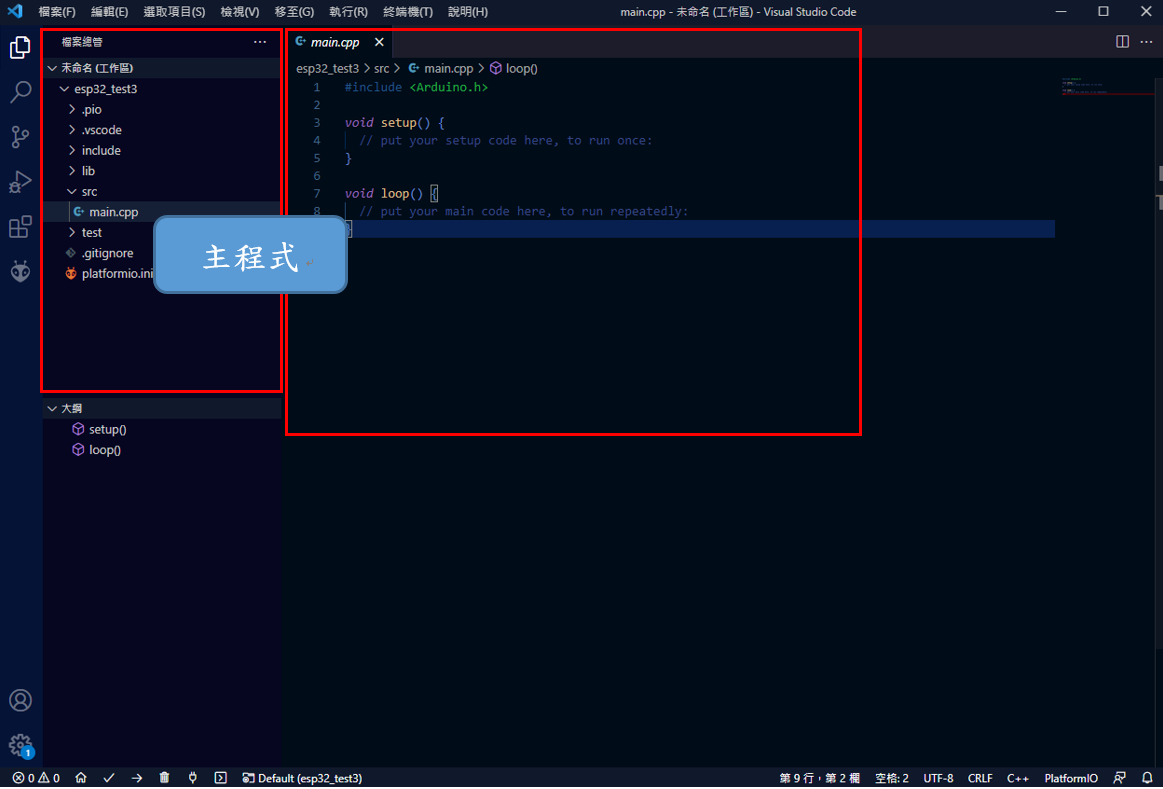Click the errors and warnings count
This screenshot has width=1163, height=789.
point(36,778)
